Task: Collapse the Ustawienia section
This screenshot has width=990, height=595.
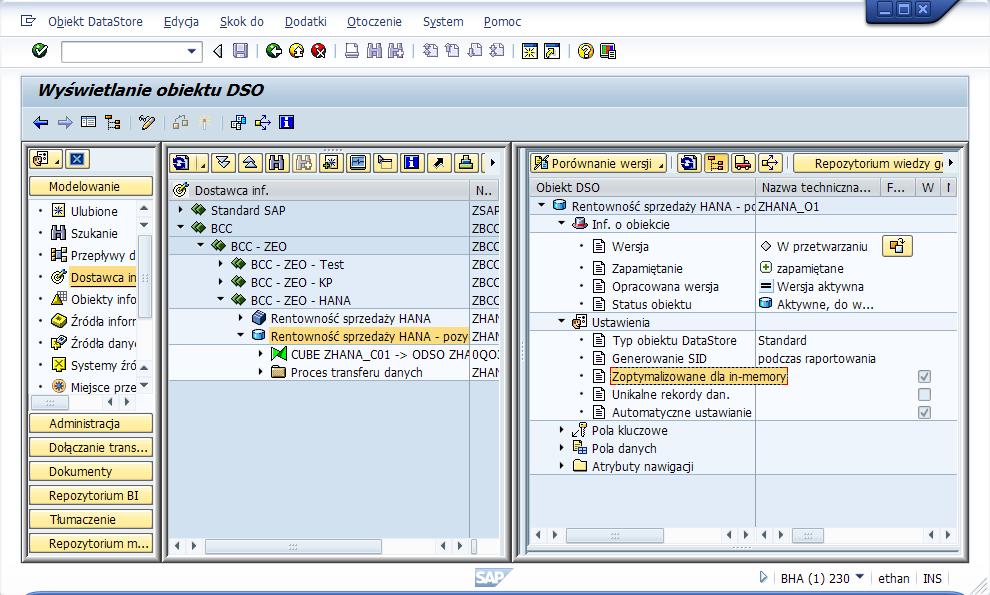Action: pos(561,322)
